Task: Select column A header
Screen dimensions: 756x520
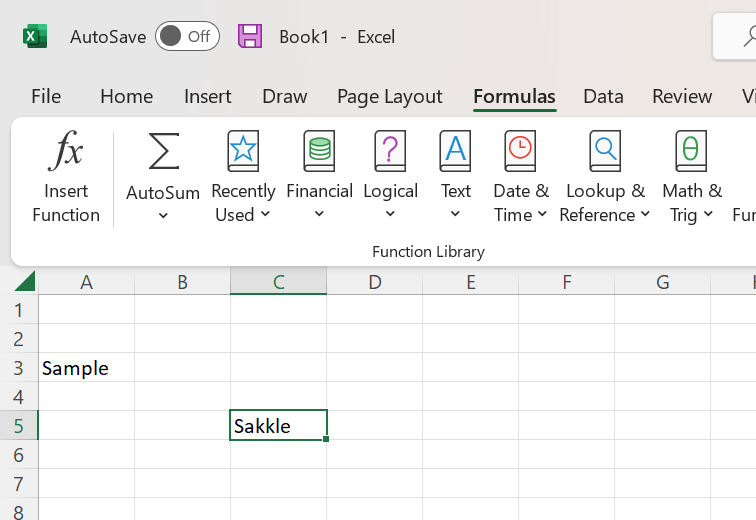Action: click(x=86, y=282)
